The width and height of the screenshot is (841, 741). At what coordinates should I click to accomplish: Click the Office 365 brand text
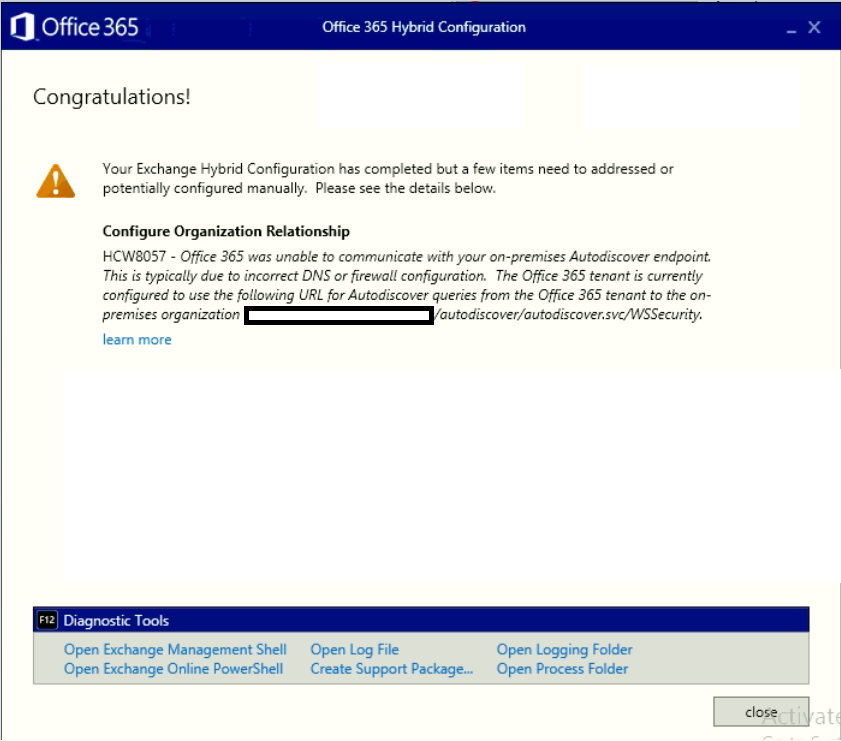90,27
